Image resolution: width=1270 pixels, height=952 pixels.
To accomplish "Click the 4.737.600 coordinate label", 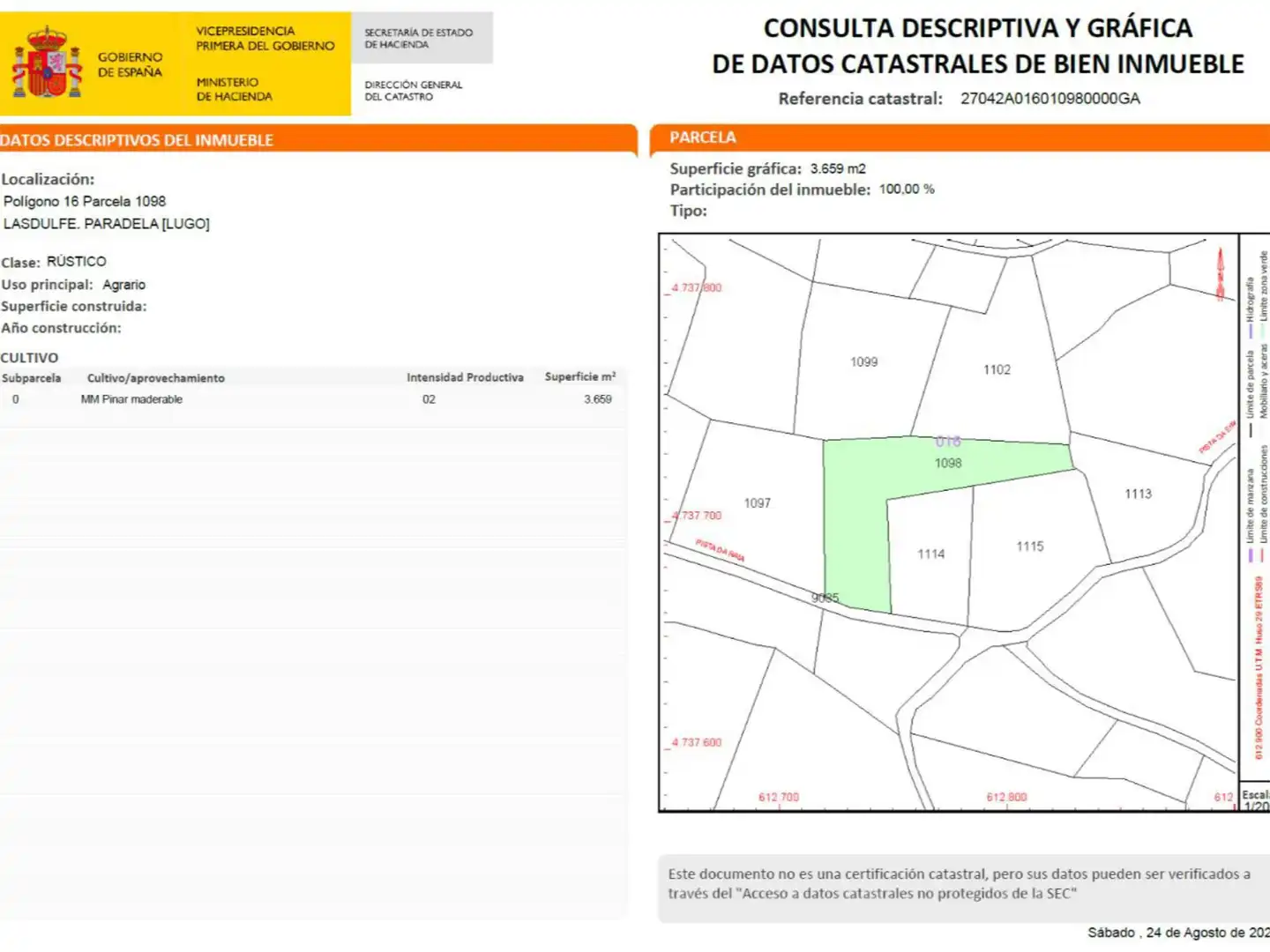I will click(x=696, y=743).
